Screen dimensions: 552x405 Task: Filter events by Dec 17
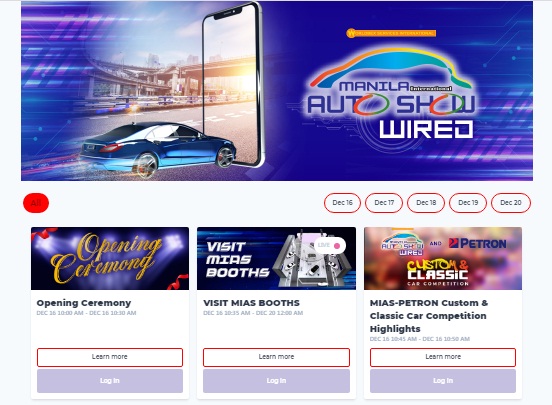point(384,203)
